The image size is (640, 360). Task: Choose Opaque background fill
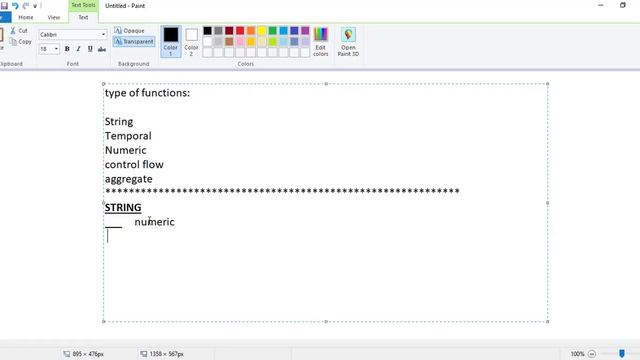(129, 31)
